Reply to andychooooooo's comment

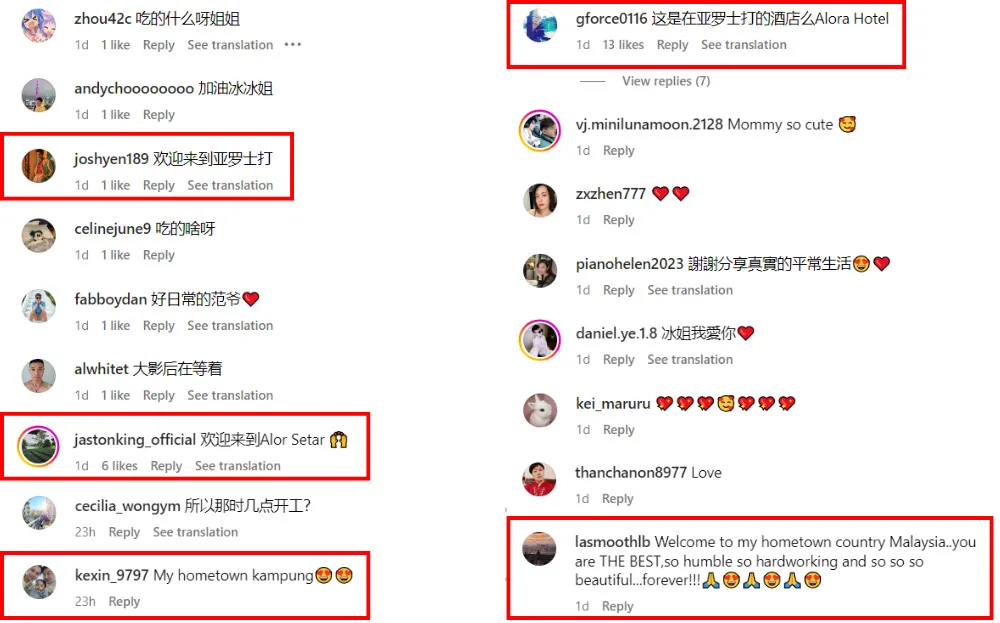pyautogui.click(x=159, y=115)
